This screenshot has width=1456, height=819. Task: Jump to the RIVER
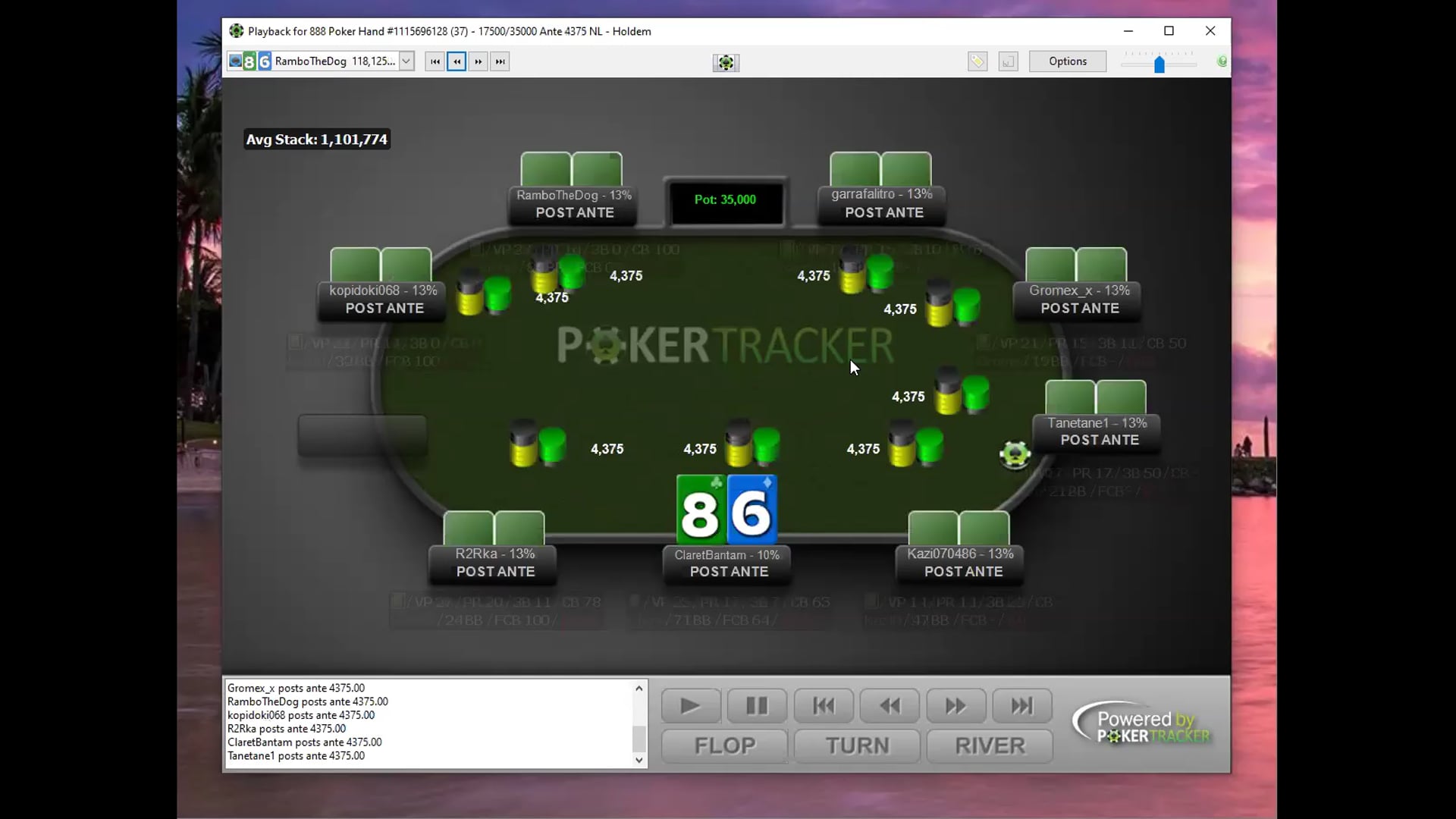(x=990, y=746)
